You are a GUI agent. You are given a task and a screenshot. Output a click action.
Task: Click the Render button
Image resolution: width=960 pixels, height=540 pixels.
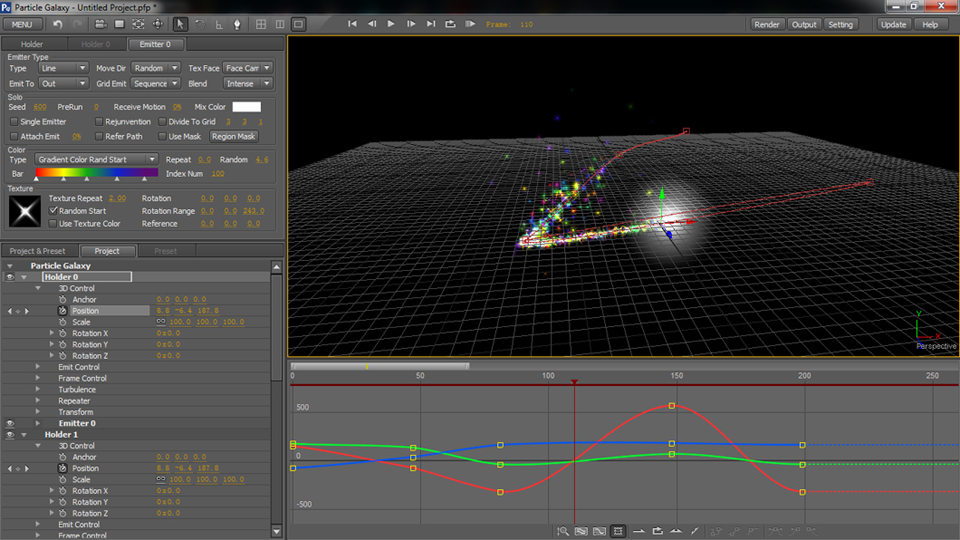click(767, 24)
